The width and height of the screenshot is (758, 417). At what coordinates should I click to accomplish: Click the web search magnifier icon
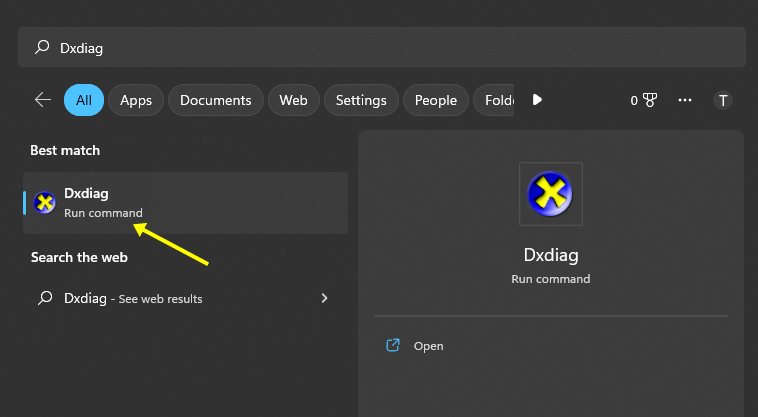(x=44, y=298)
